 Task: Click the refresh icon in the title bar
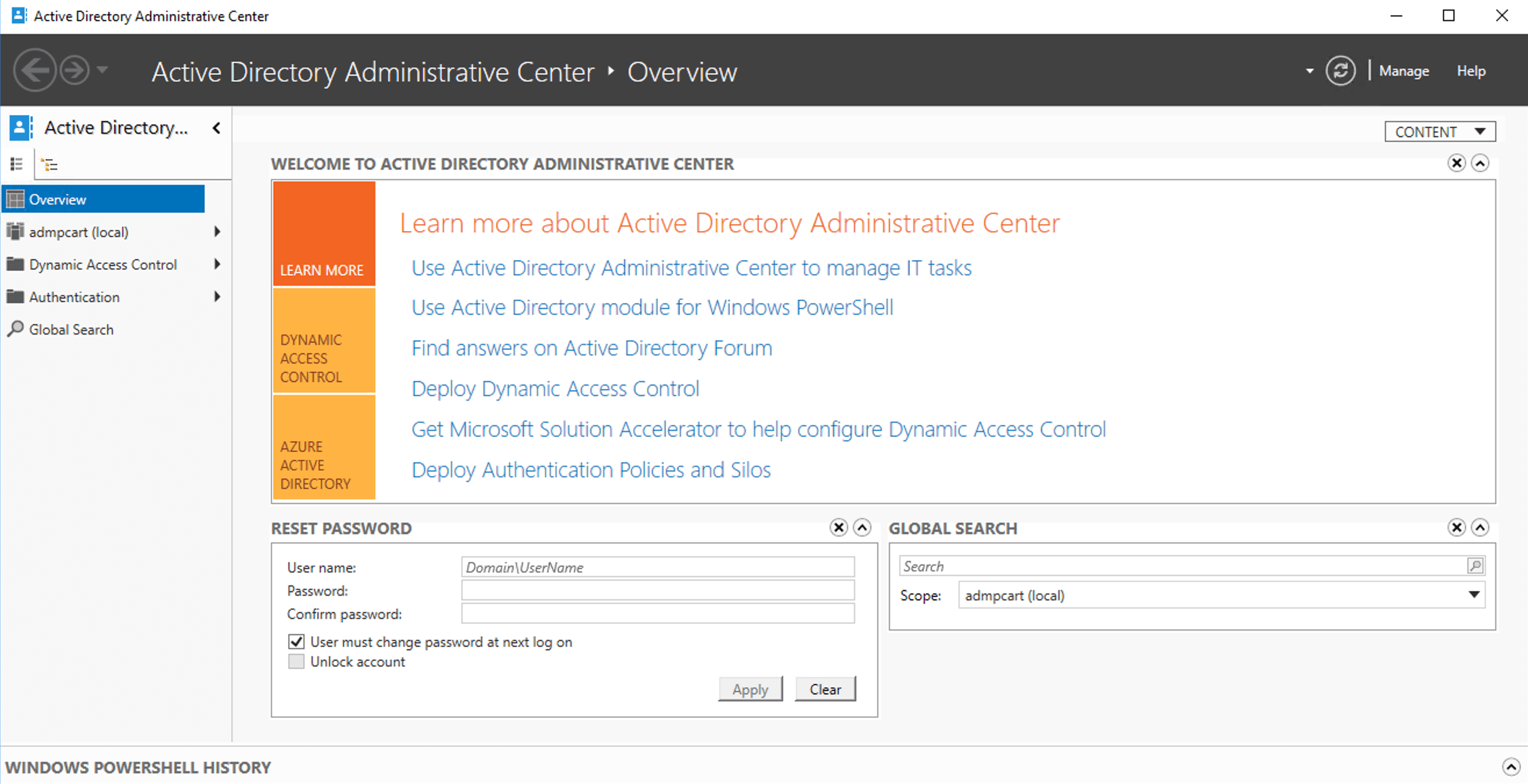(x=1340, y=70)
